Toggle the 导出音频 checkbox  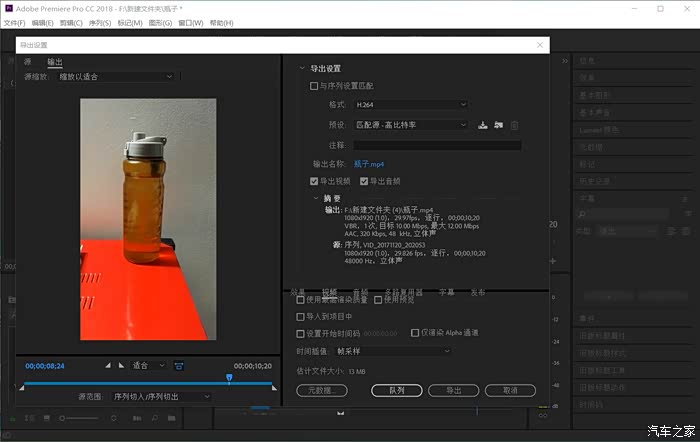point(364,181)
